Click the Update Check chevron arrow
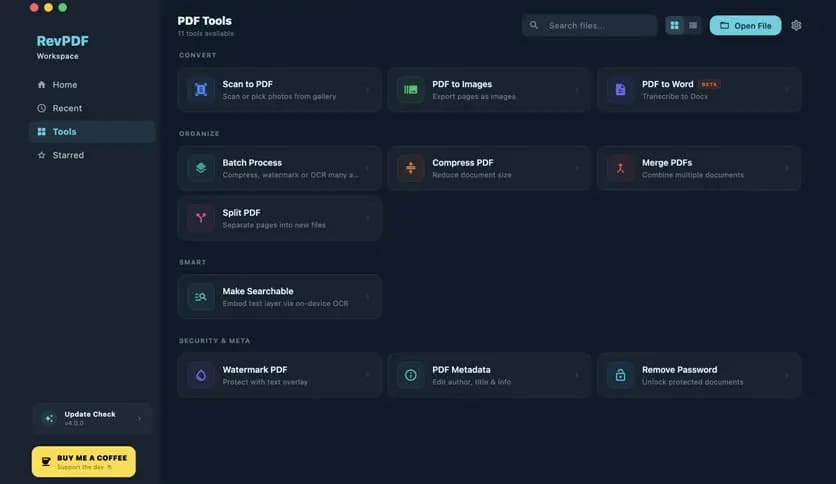 tap(139, 418)
